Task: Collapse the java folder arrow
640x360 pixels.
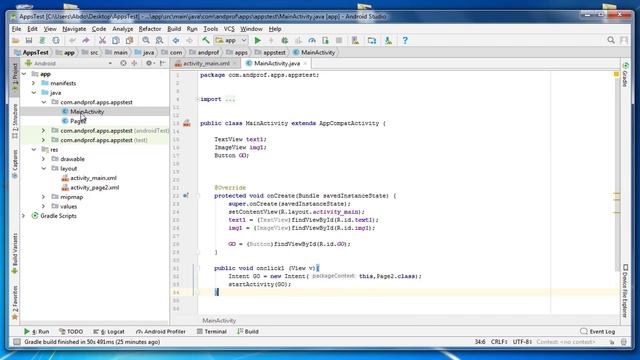Action: pos(34,93)
